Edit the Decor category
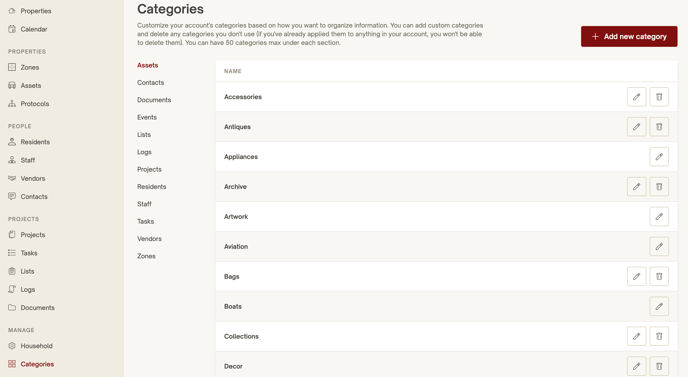The height and width of the screenshot is (377, 688). 636,366
